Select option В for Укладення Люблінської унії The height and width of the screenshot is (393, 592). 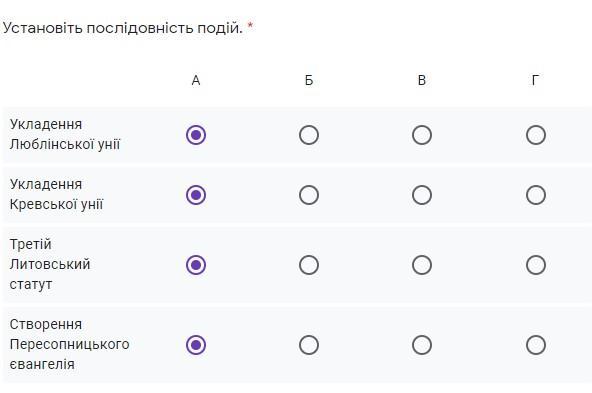pos(422,135)
